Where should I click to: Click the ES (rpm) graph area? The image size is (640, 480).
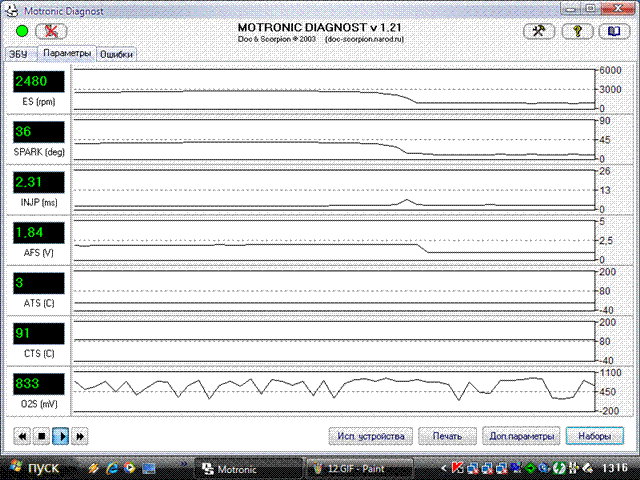point(334,89)
